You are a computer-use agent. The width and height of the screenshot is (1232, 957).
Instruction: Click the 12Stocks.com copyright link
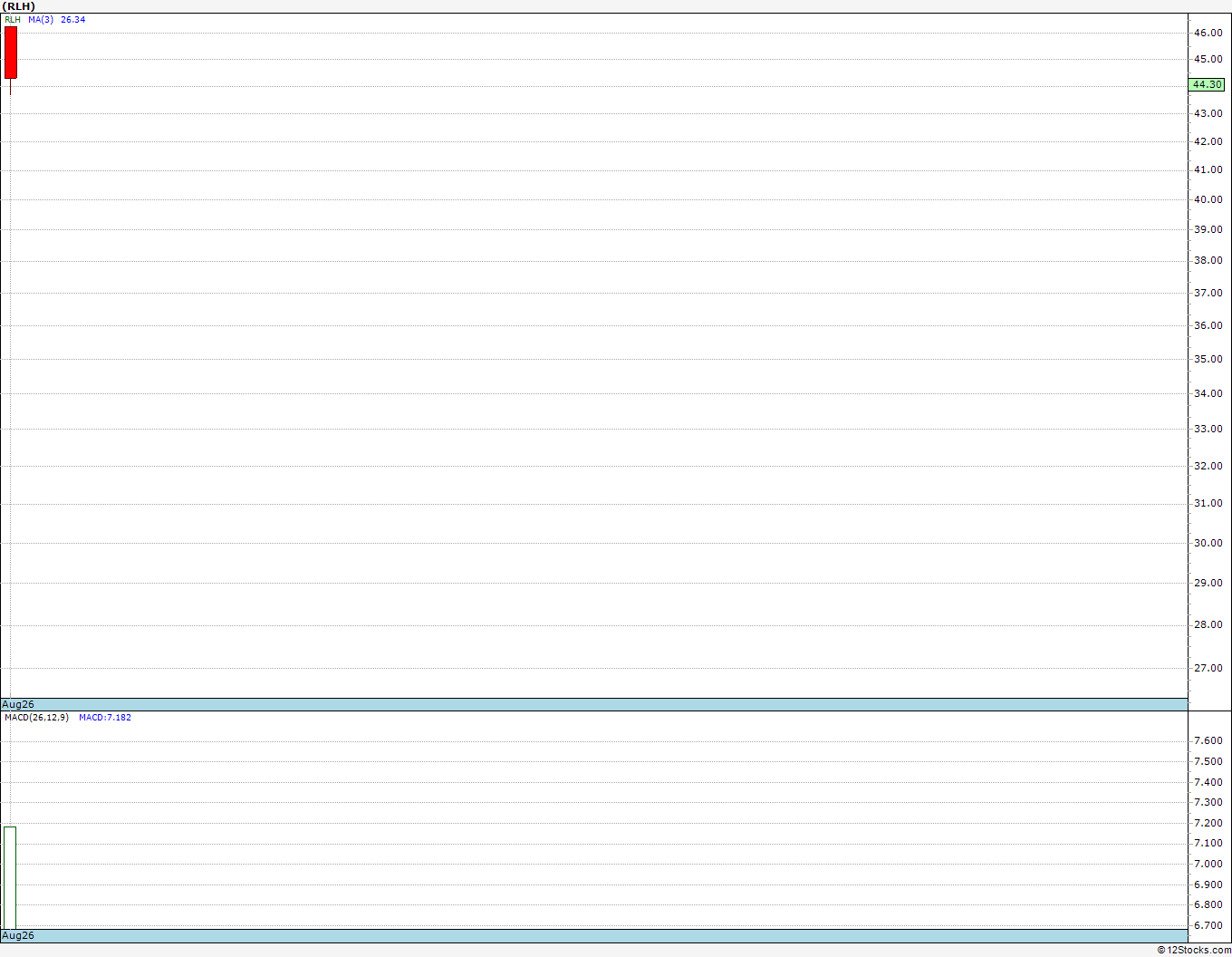point(1194,950)
